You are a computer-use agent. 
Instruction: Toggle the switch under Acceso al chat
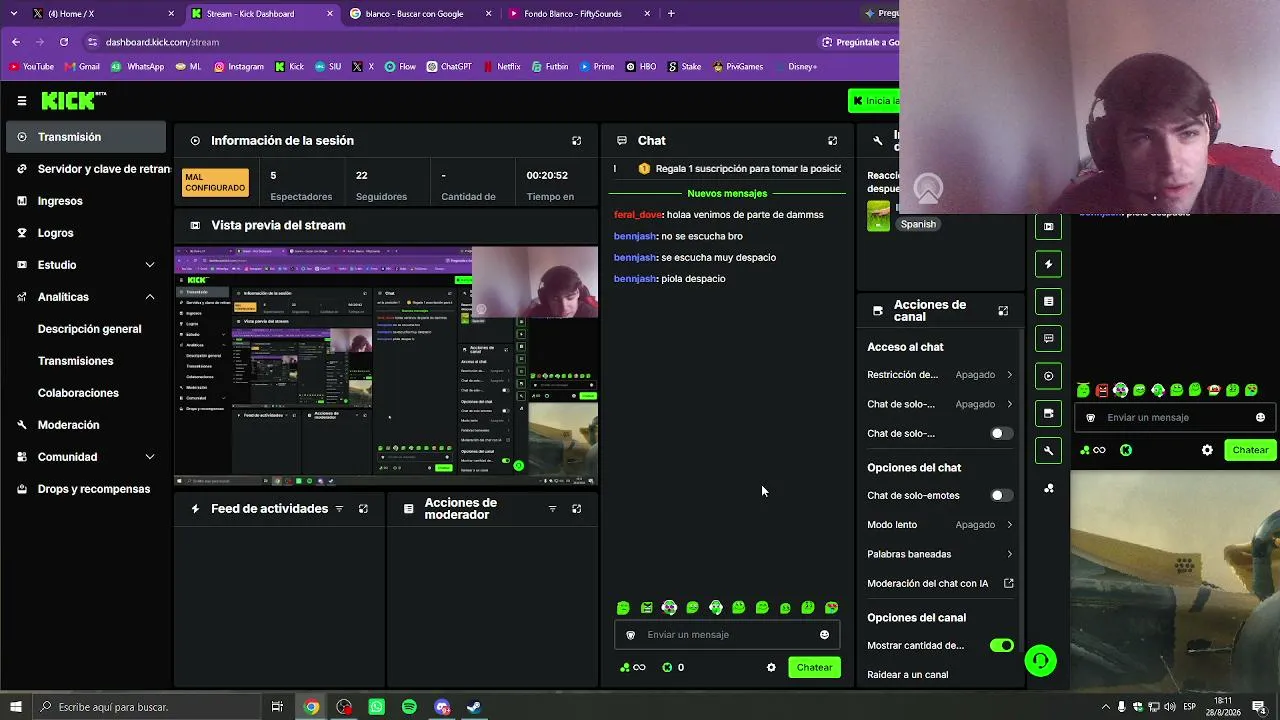(1001, 434)
